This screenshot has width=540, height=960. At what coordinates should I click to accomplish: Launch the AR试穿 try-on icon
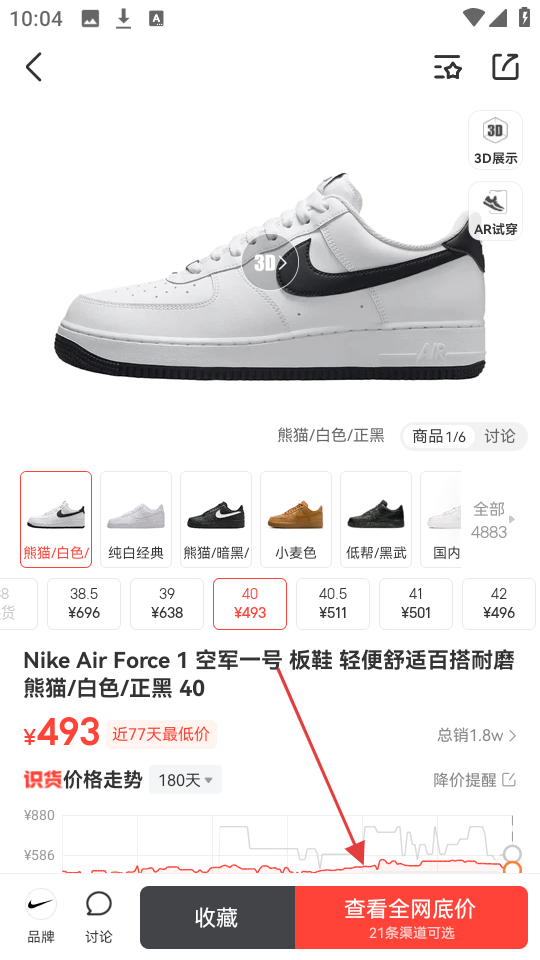coord(495,211)
